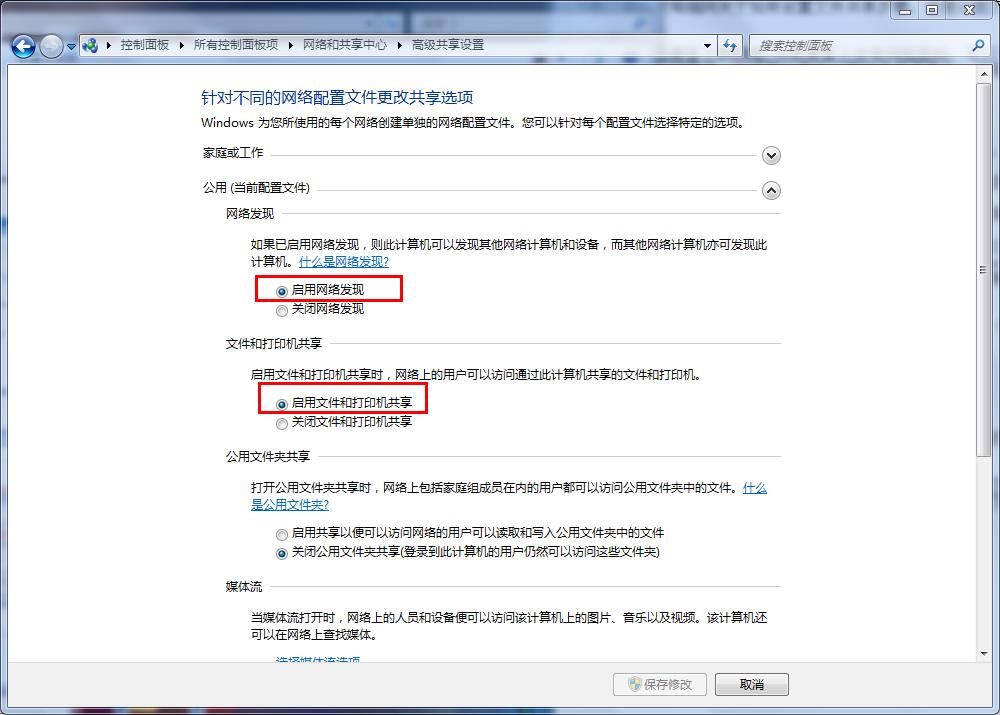Enable 启用共享 for public folder sharing
Image resolution: width=1000 pixels, height=715 pixels.
coord(281,534)
